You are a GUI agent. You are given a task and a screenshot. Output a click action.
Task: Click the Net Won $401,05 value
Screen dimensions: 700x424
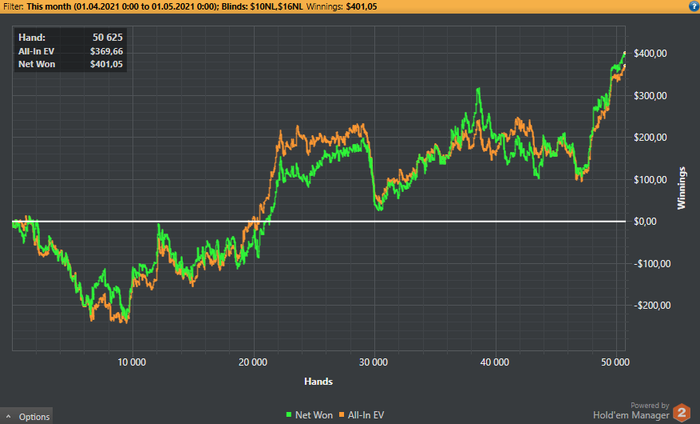[106, 64]
